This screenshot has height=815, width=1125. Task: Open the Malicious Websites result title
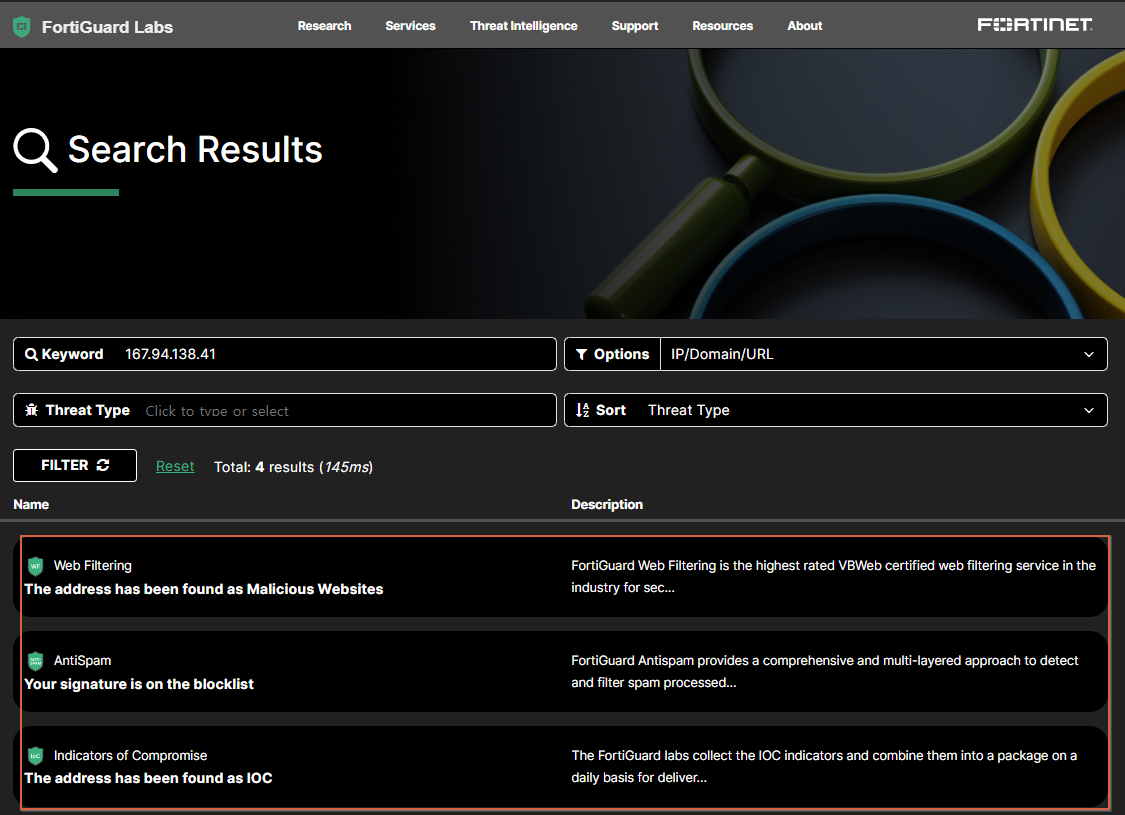coord(204,589)
